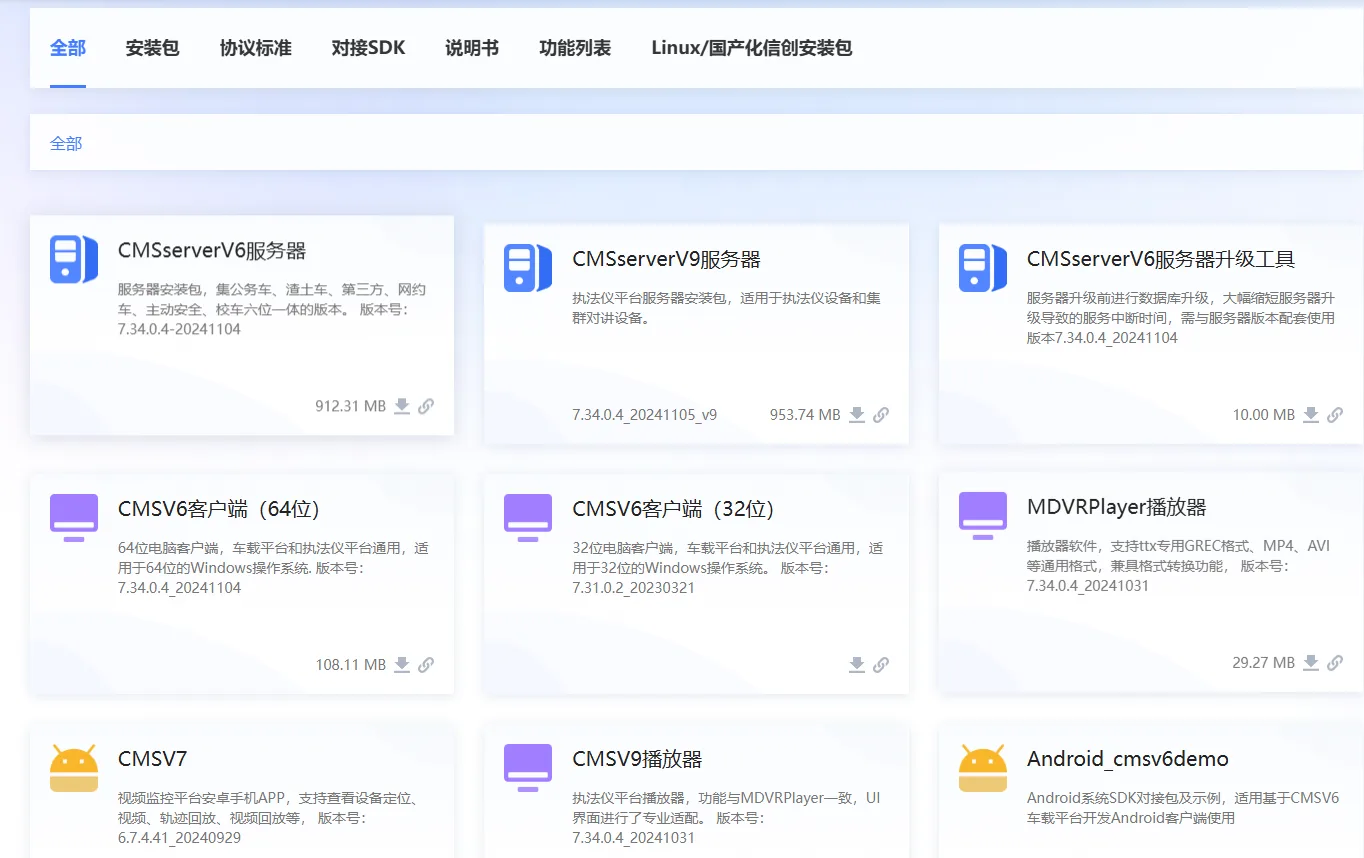Open the CMSV6客户端（64位）title
The image size is (1364, 858).
219,509
